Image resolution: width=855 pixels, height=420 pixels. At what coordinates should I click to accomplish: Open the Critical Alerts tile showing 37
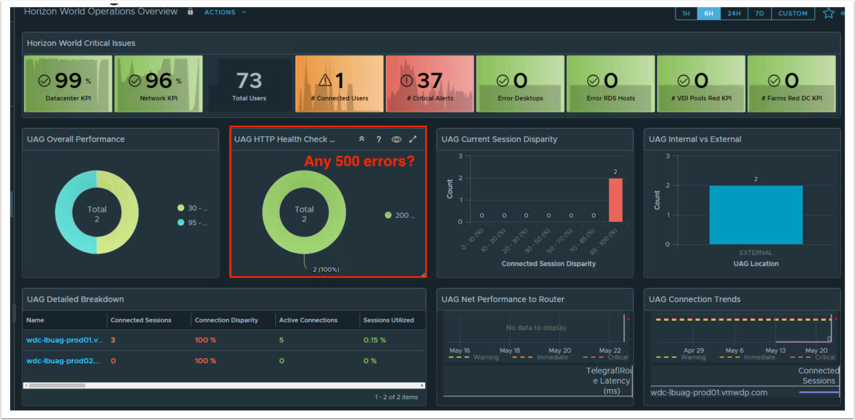[429, 83]
